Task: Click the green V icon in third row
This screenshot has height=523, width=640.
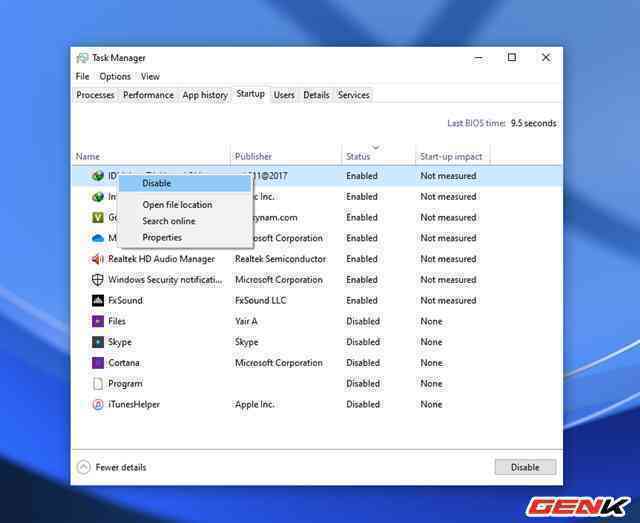Action: point(98,218)
